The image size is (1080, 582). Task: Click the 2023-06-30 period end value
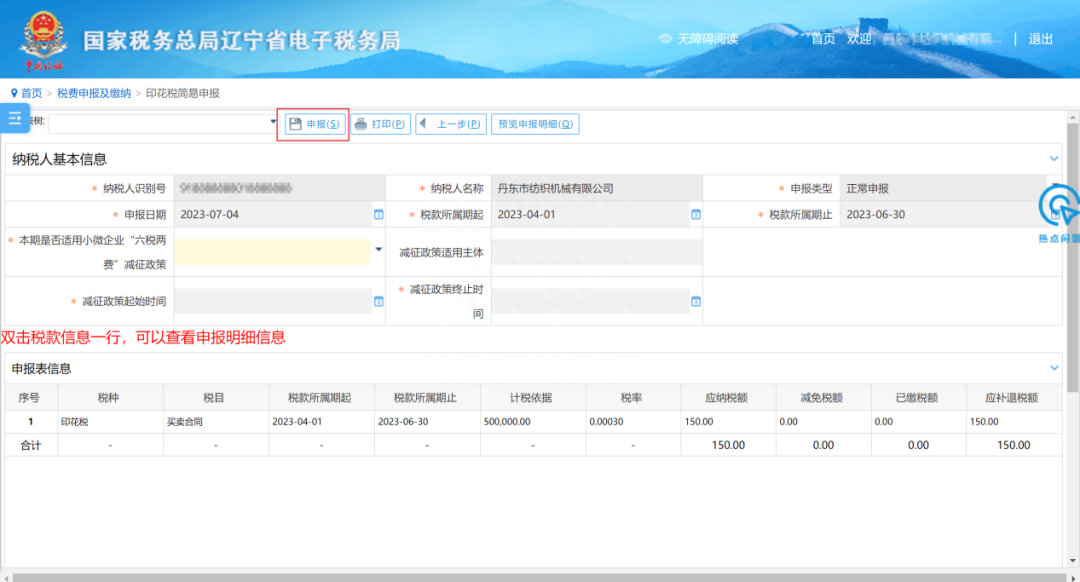click(x=875, y=214)
